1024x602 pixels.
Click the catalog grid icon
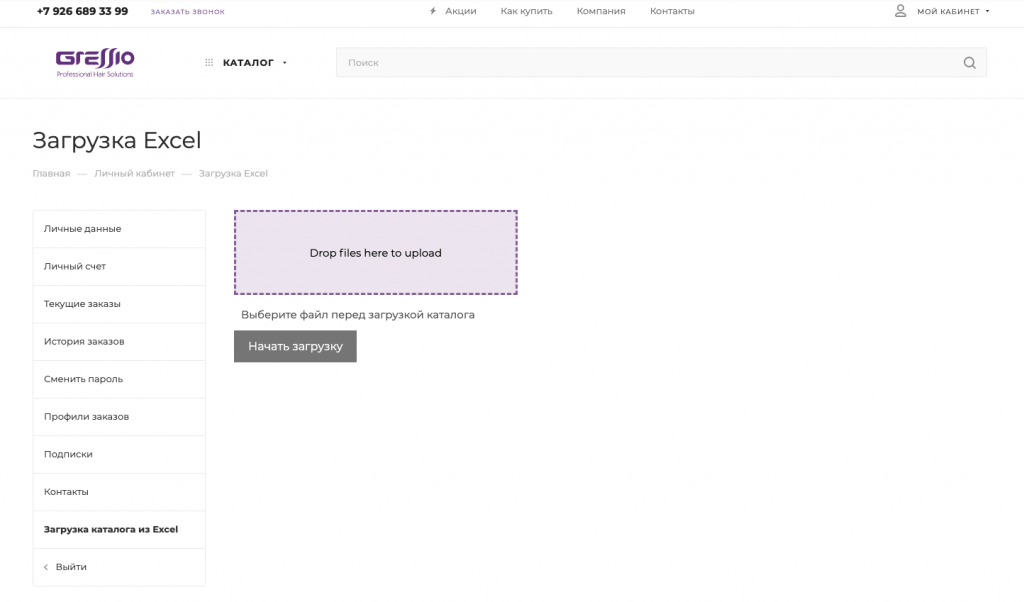pyautogui.click(x=209, y=63)
